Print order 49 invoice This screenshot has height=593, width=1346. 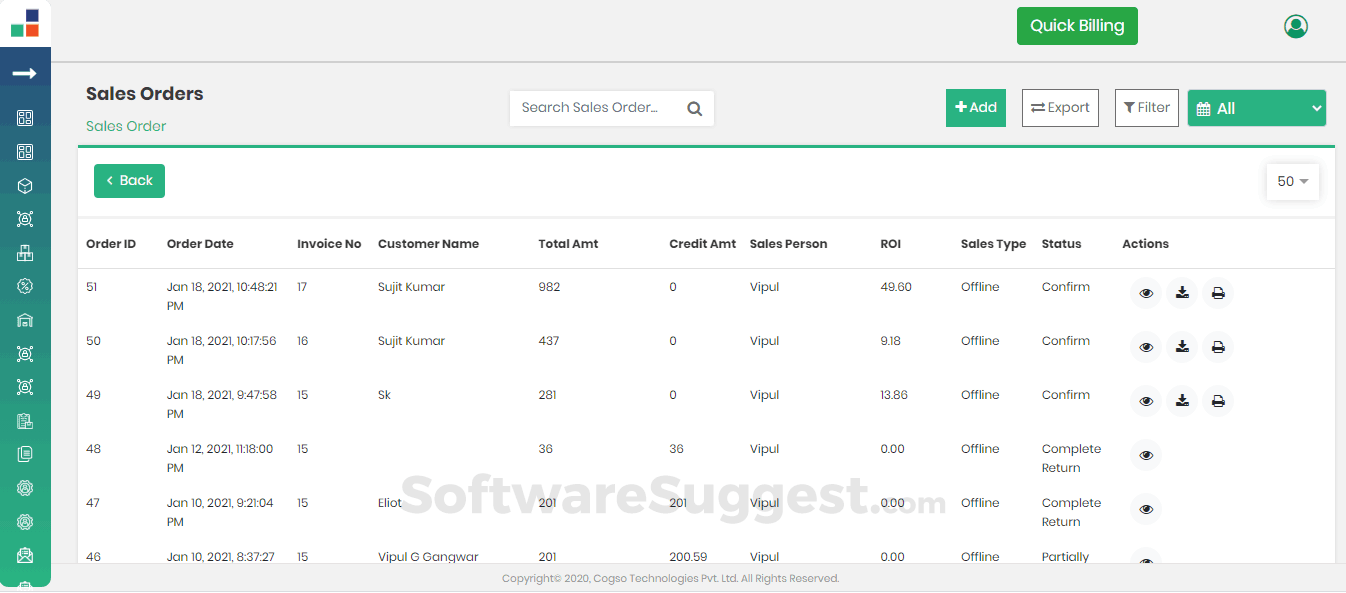pos(1218,401)
